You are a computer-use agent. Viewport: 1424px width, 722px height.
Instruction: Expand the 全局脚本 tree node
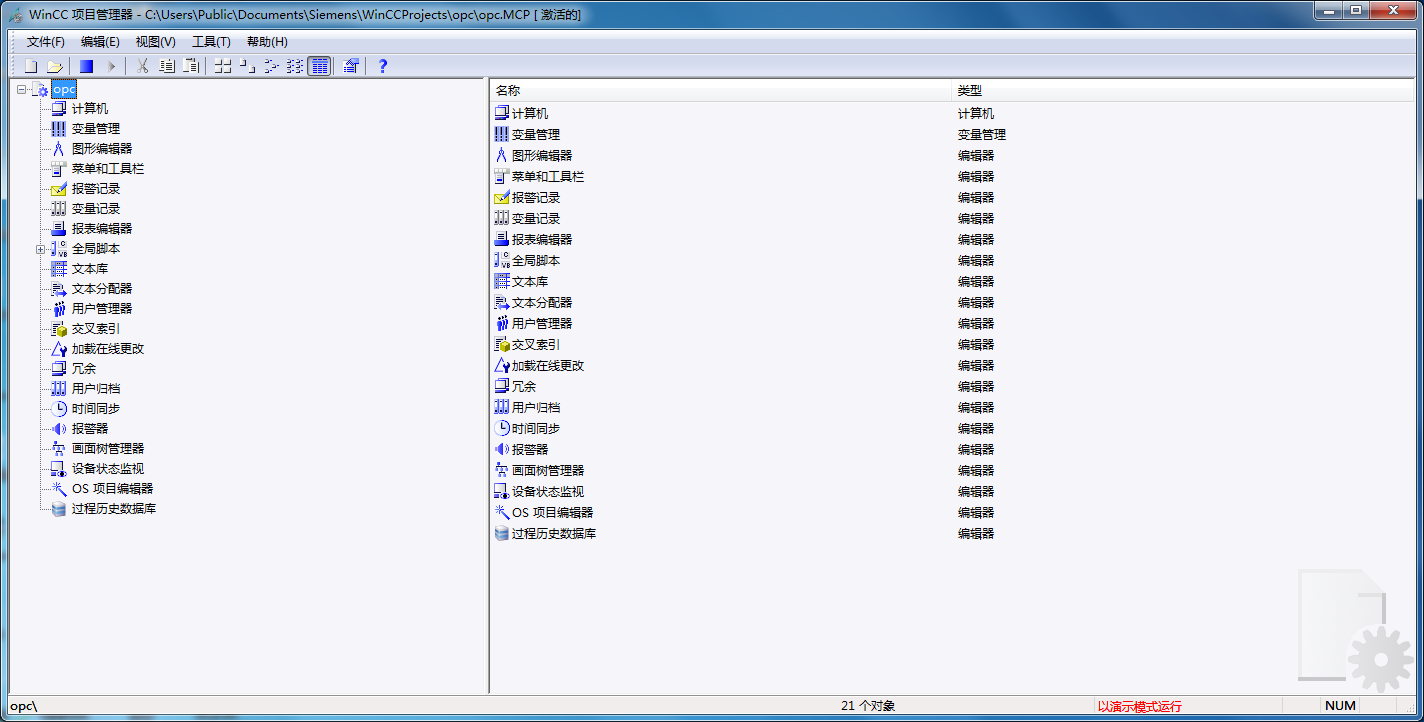41,249
